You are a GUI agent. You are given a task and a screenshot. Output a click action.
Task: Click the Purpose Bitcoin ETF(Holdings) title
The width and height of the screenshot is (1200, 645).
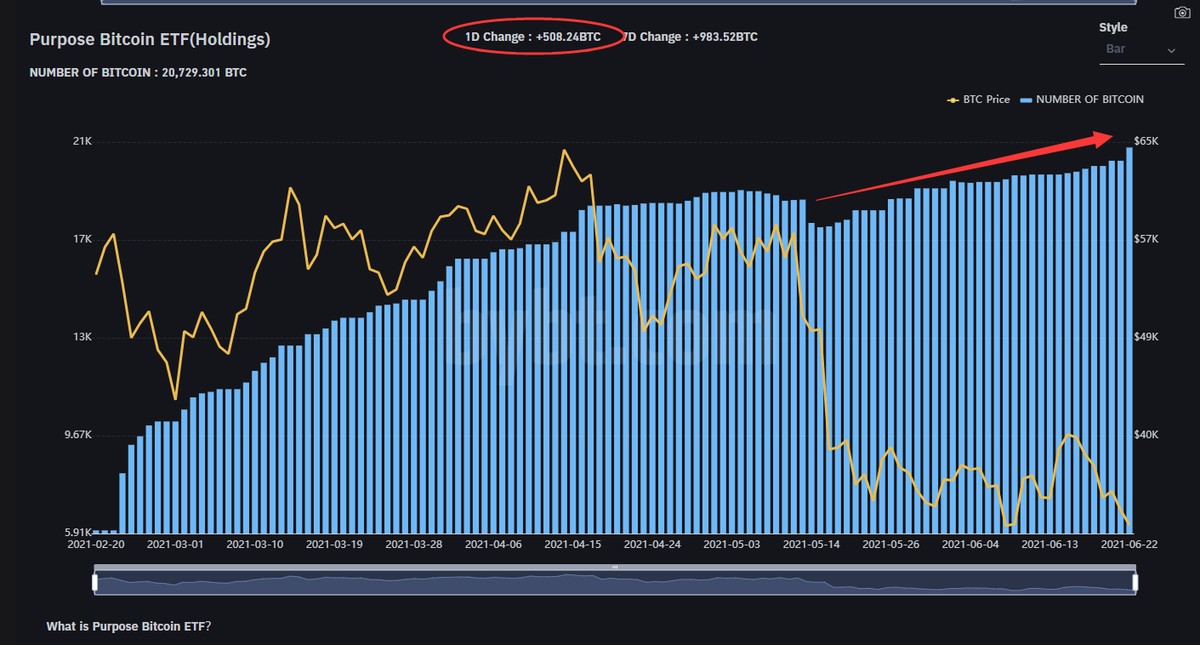click(x=150, y=39)
